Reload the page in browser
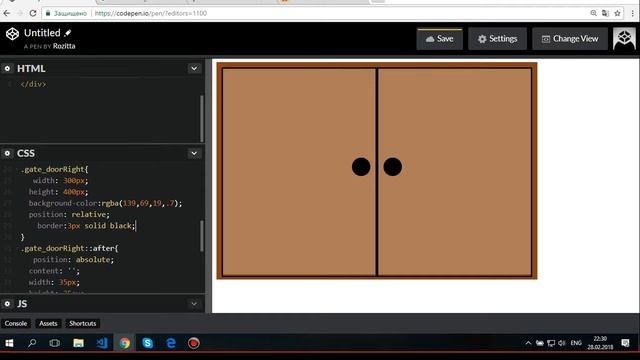 [33, 13]
